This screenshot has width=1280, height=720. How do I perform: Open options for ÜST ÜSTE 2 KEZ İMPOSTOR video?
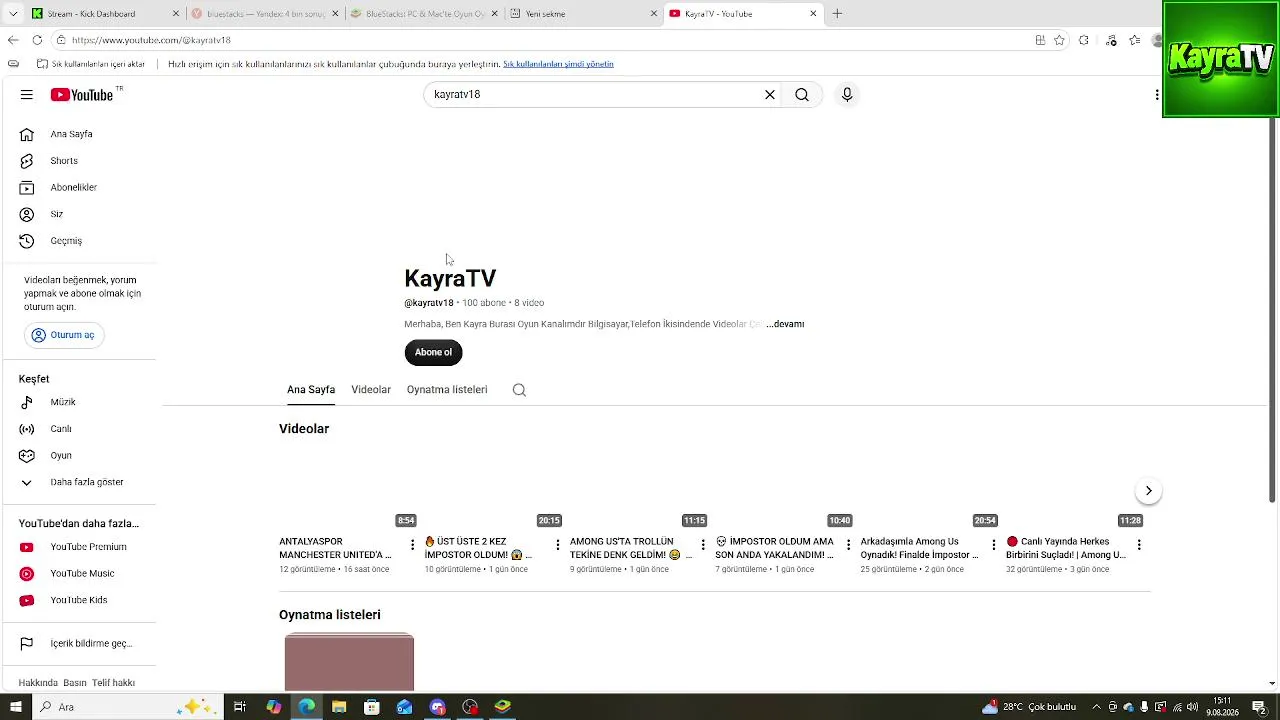[558, 545]
